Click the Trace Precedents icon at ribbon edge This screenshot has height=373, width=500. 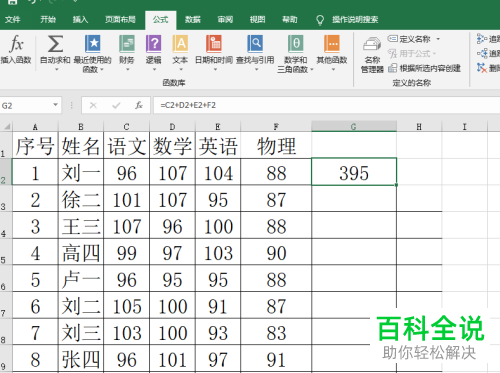(x=482, y=39)
